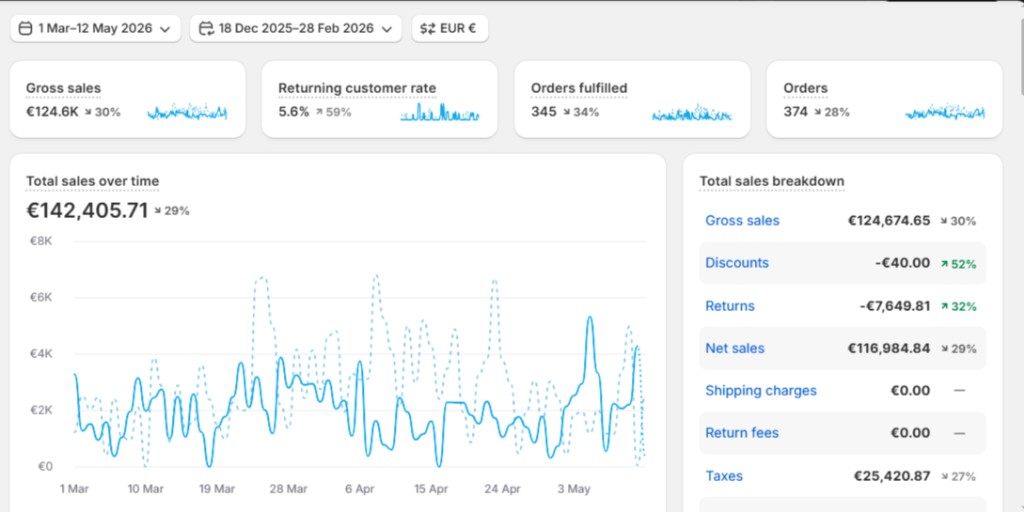Click the Returning customer rate sparkline

440,112
